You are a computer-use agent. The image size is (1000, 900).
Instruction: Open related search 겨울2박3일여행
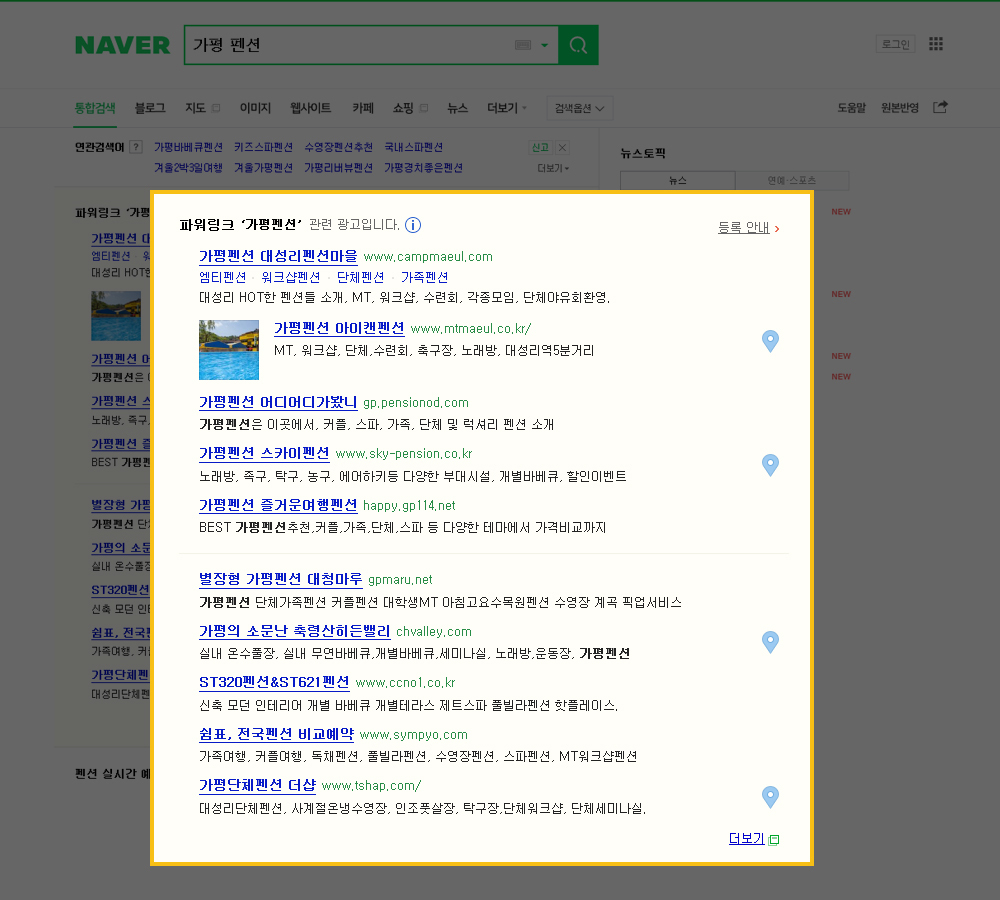188,168
